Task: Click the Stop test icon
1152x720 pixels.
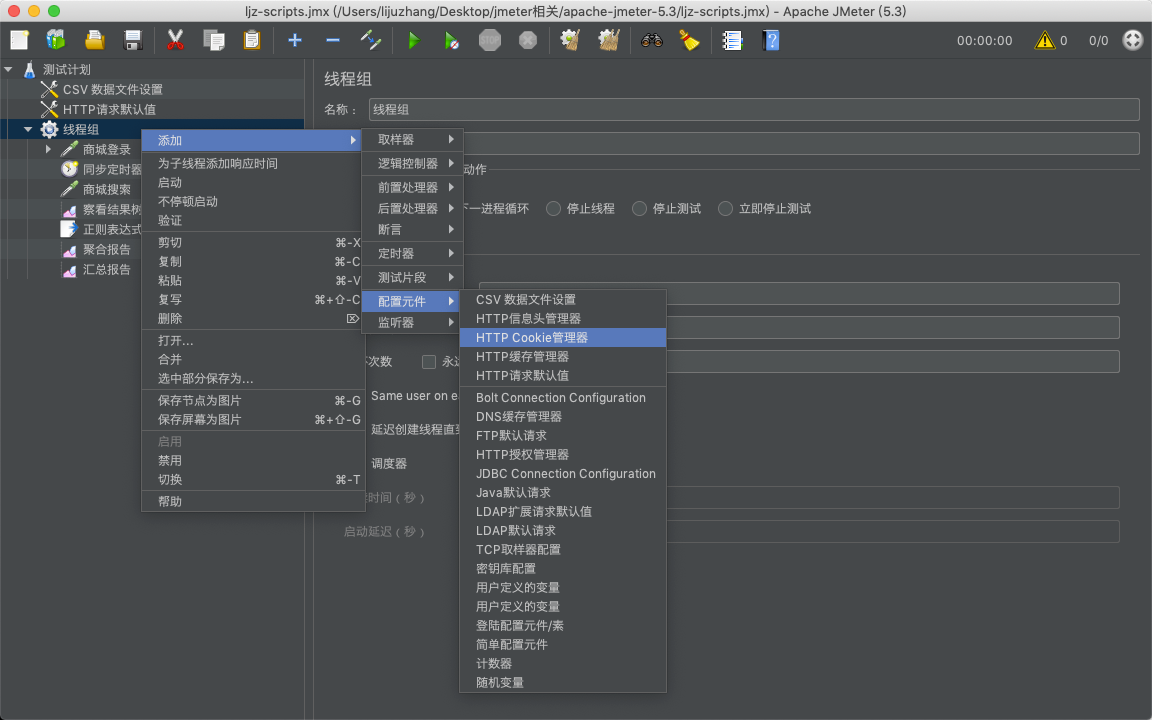Action: [490, 40]
